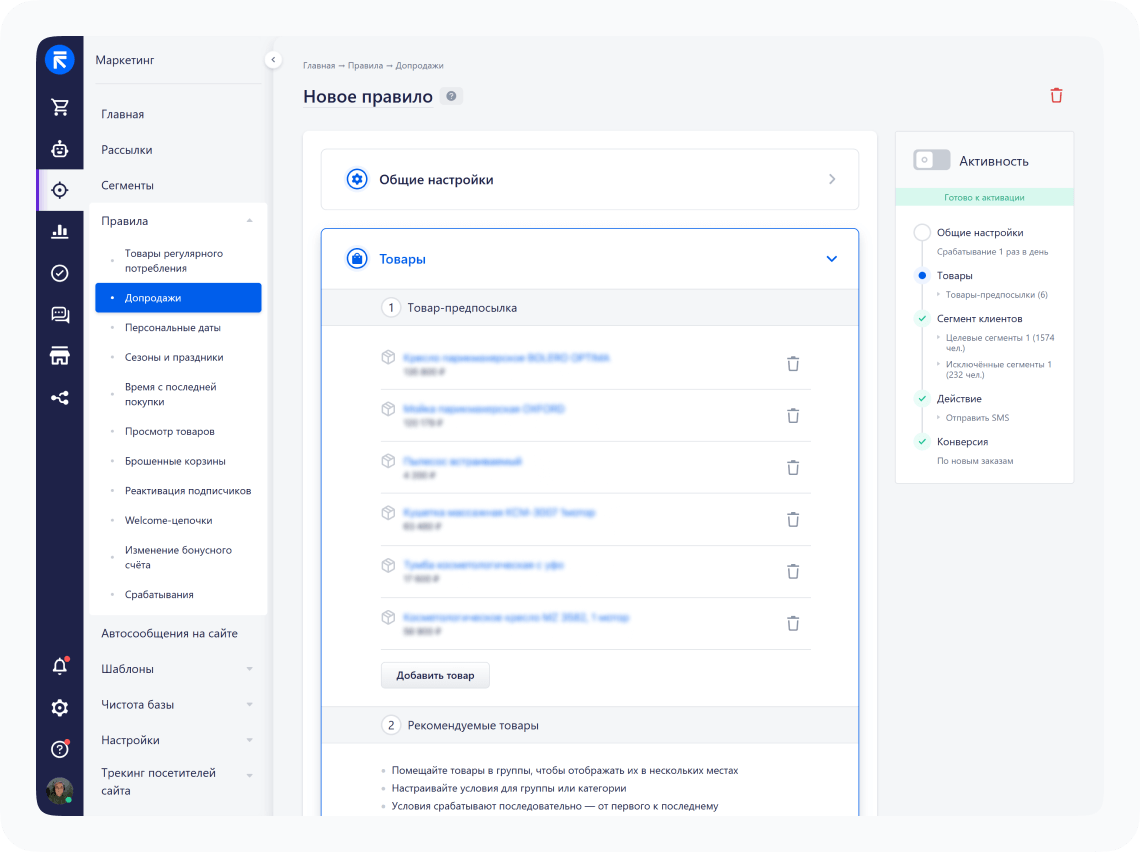The height and width of the screenshot is (852, 1140).
Task: Open the analytics bar-chart icon in the sidebar
Action: [60, 231]
